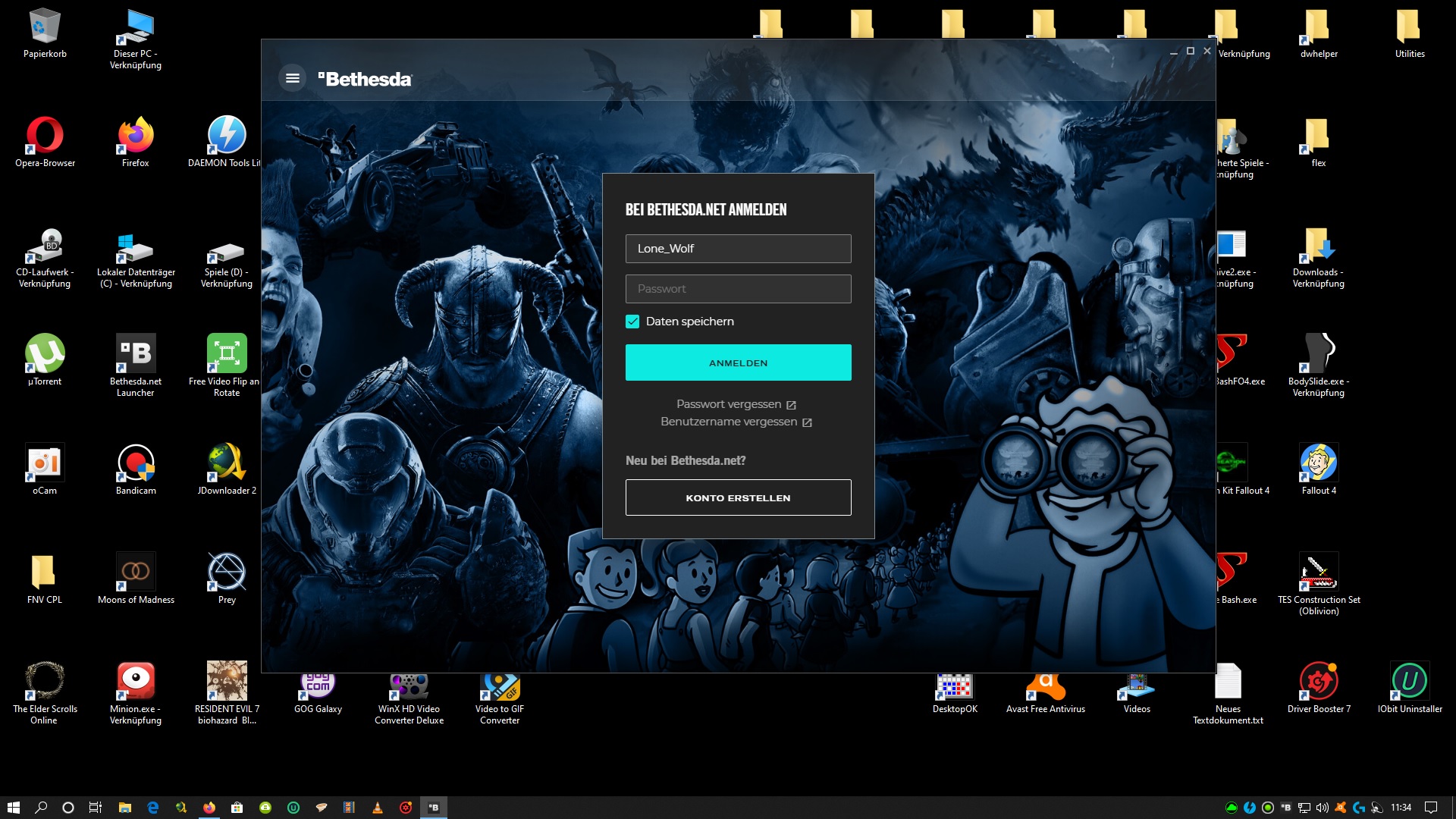Select the Bandicam desktop shortcut

136,463
